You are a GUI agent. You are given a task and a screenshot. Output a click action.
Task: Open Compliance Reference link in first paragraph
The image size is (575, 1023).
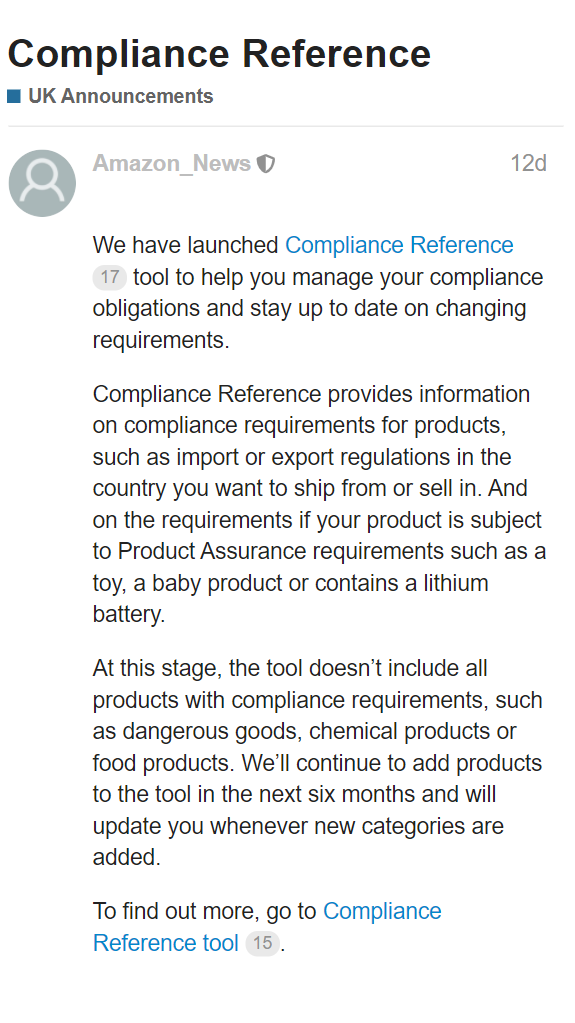(x=399, y=245)
